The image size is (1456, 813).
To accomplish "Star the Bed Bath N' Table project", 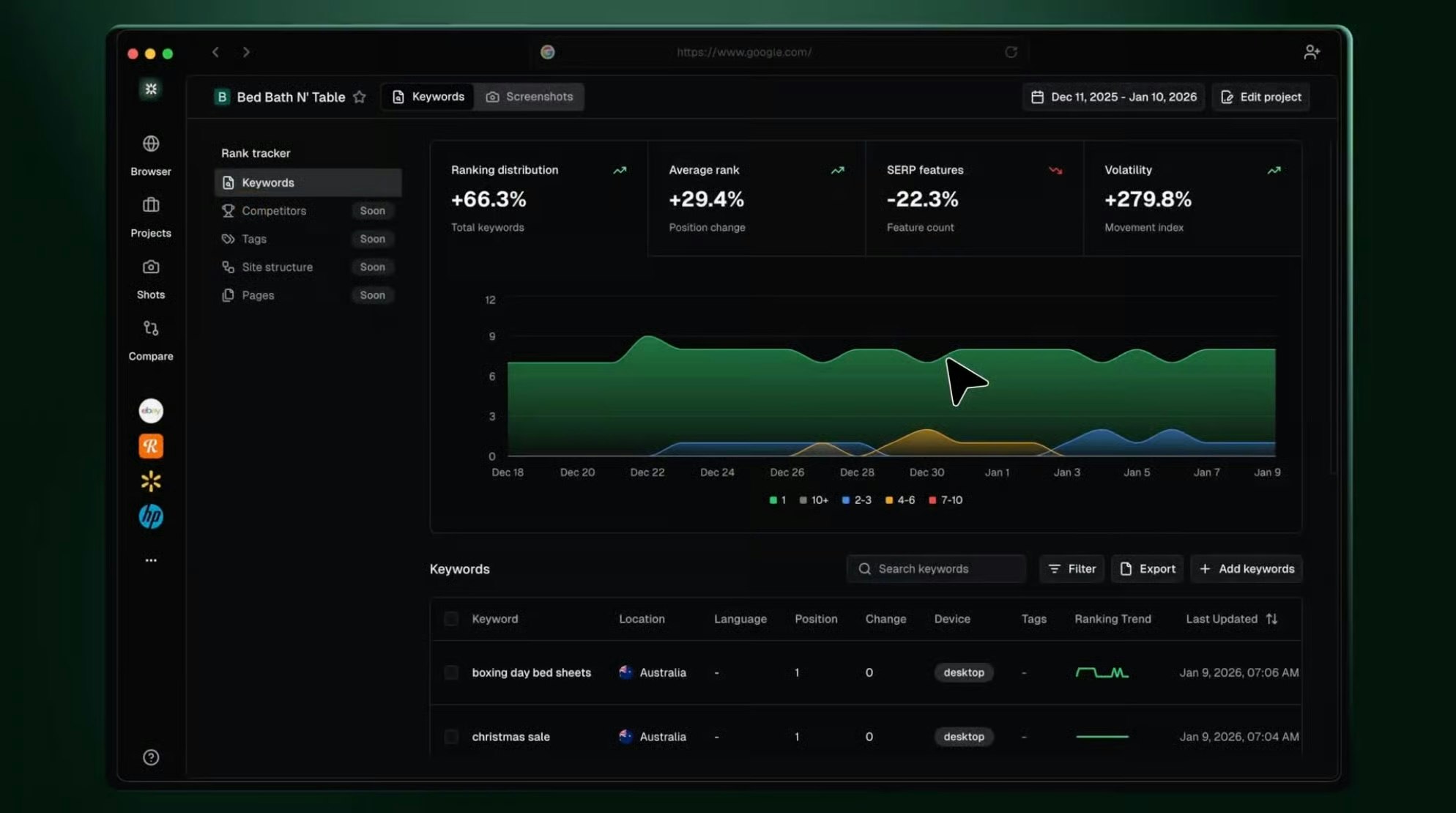I will (359, 97).
